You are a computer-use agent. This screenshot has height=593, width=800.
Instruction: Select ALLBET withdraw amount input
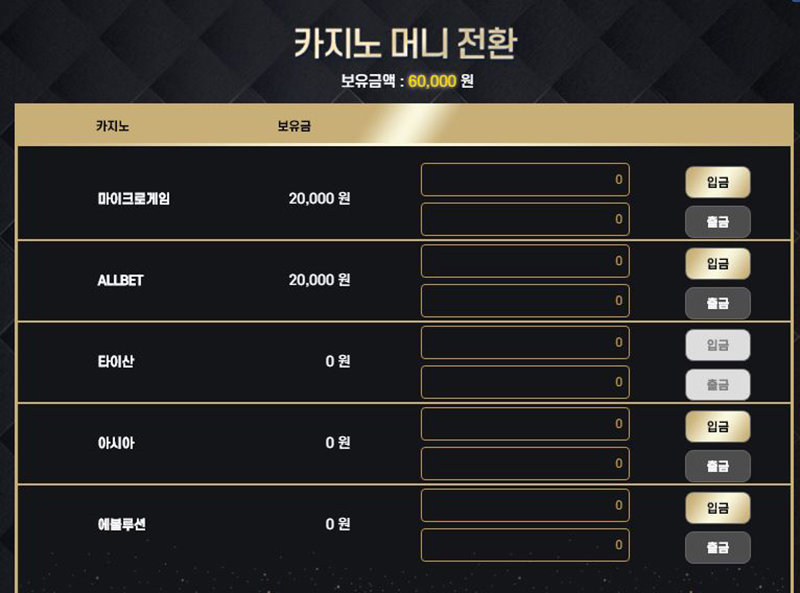pos(525,300)
